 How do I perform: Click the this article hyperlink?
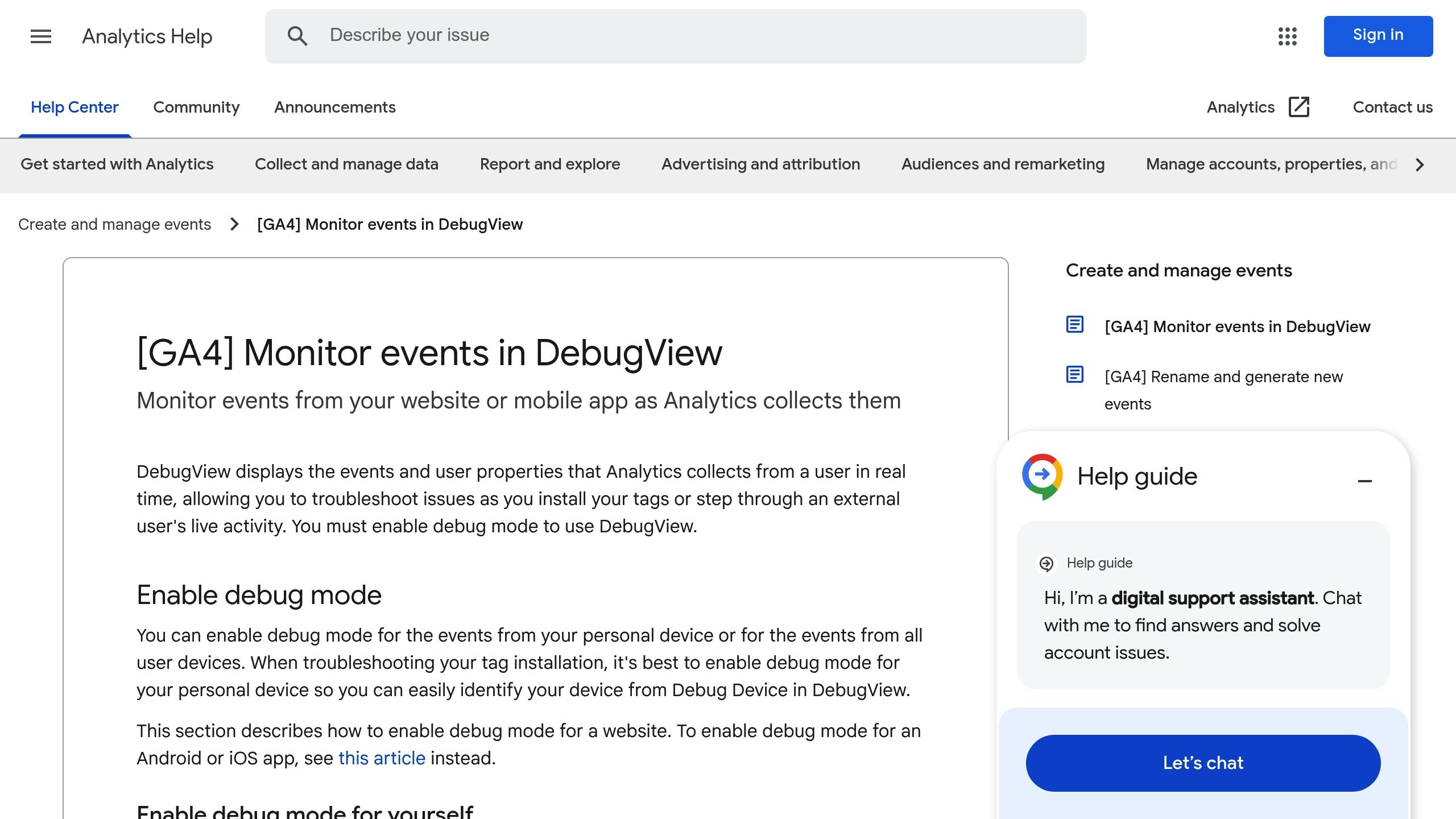coord(381,758)
